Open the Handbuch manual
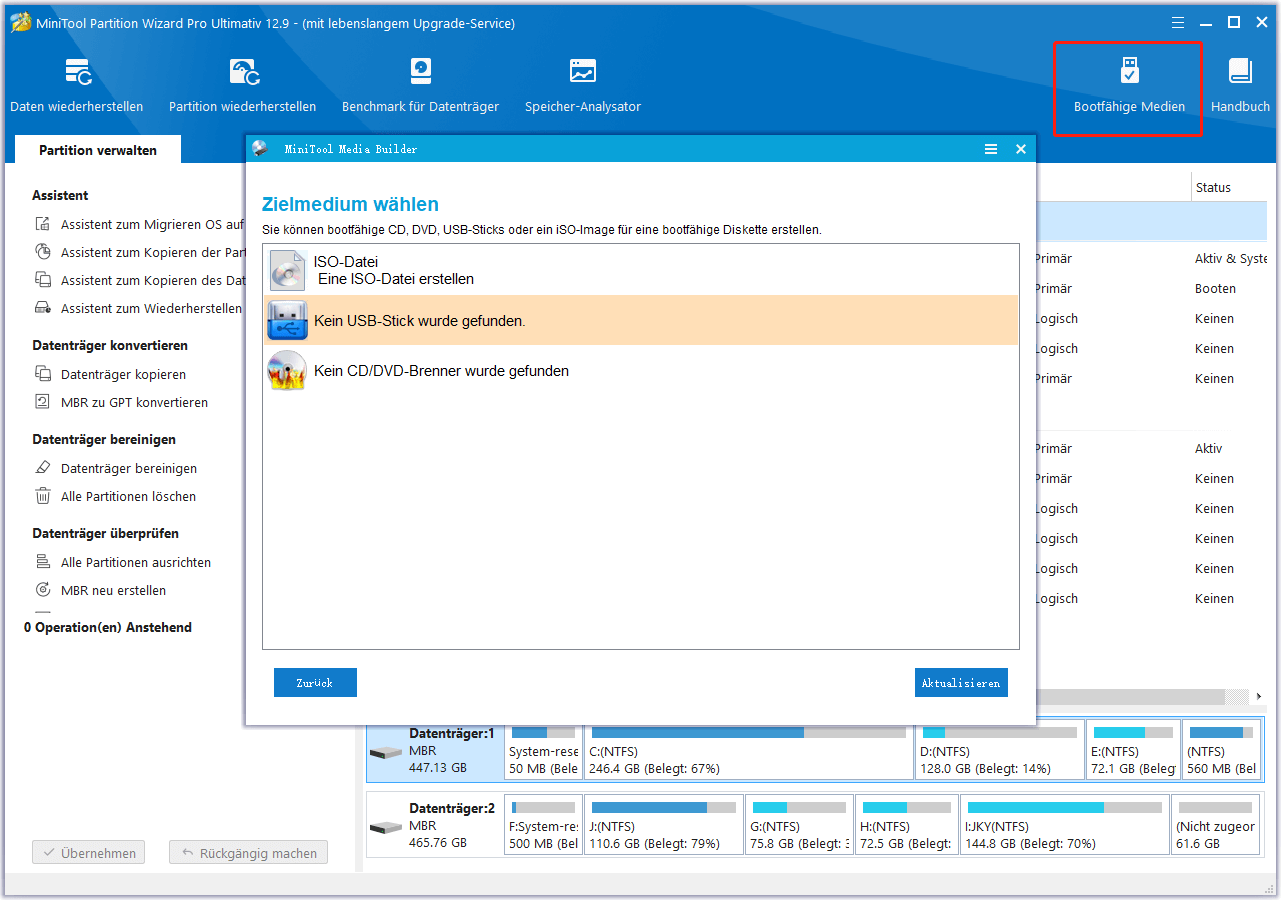This screenshot has width=1281, height=900. (x=1240, y=85)
